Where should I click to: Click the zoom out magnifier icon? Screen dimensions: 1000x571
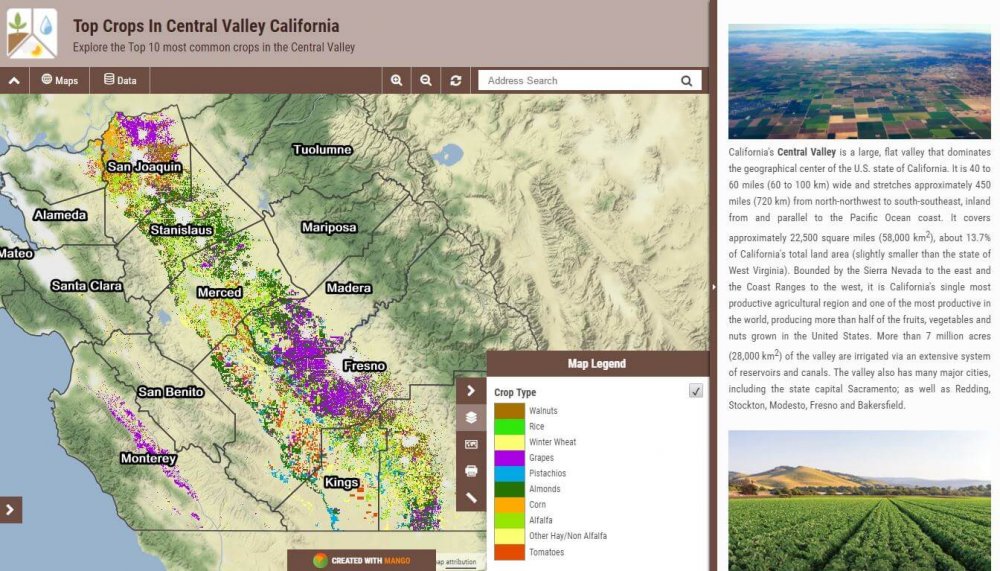coord(425,80)
